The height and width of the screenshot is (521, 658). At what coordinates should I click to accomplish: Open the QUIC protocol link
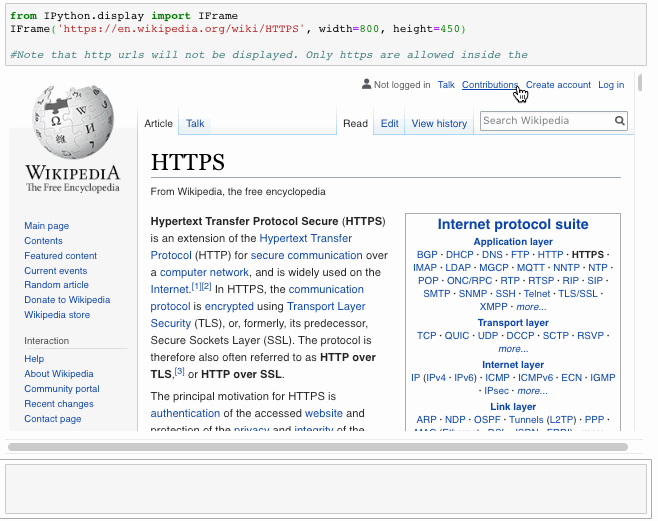[456, 336]
